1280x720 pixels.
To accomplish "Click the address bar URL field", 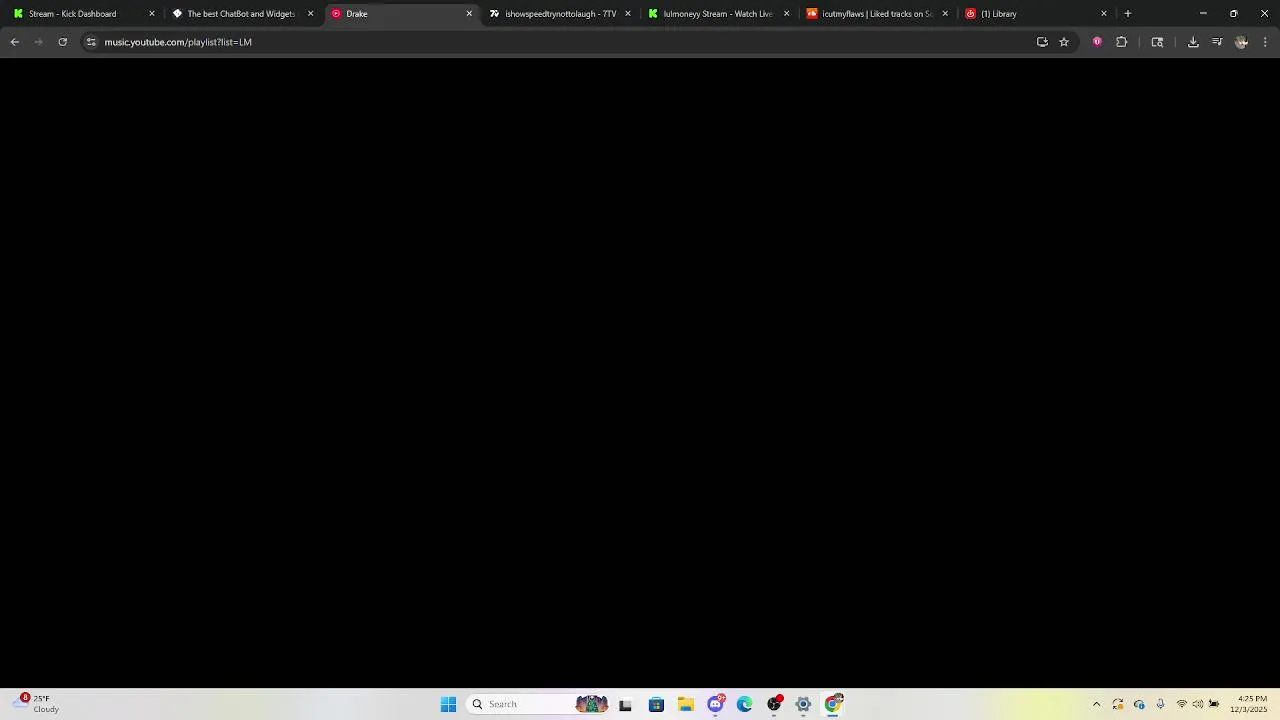I will coord(560,42).
